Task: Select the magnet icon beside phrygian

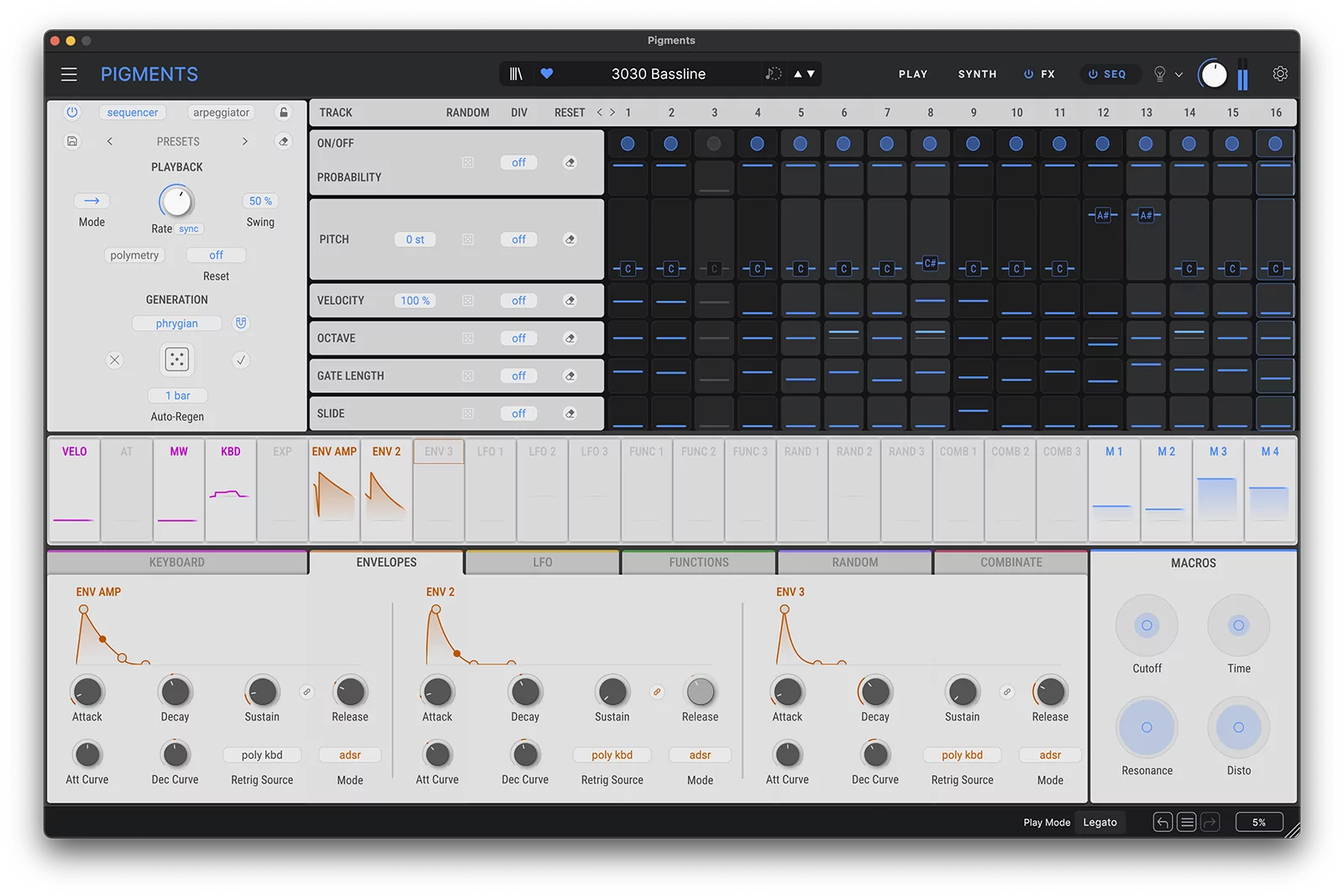Action: click(241, 322)
